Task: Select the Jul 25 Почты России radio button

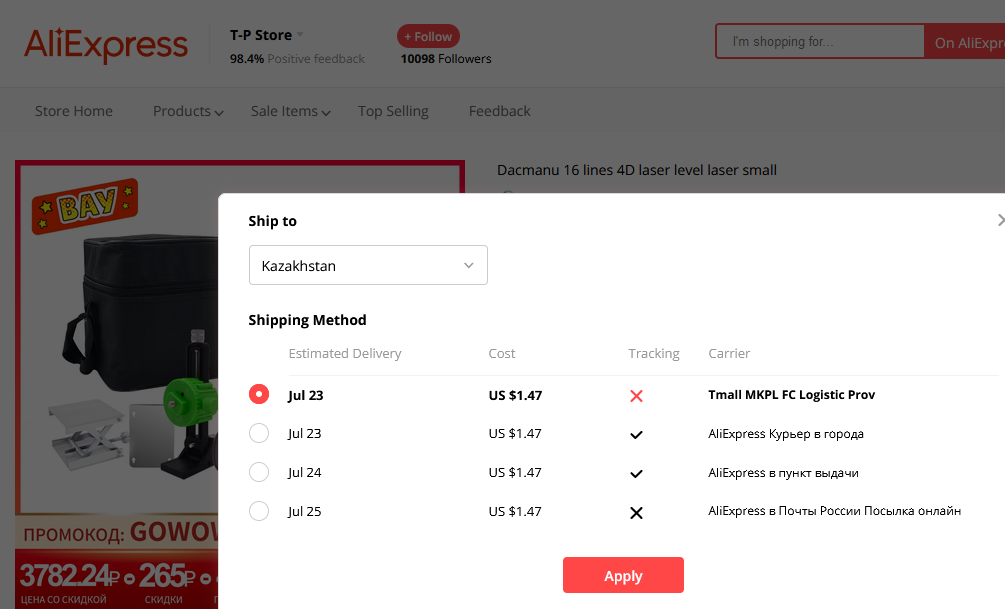Action: [259, 512]
